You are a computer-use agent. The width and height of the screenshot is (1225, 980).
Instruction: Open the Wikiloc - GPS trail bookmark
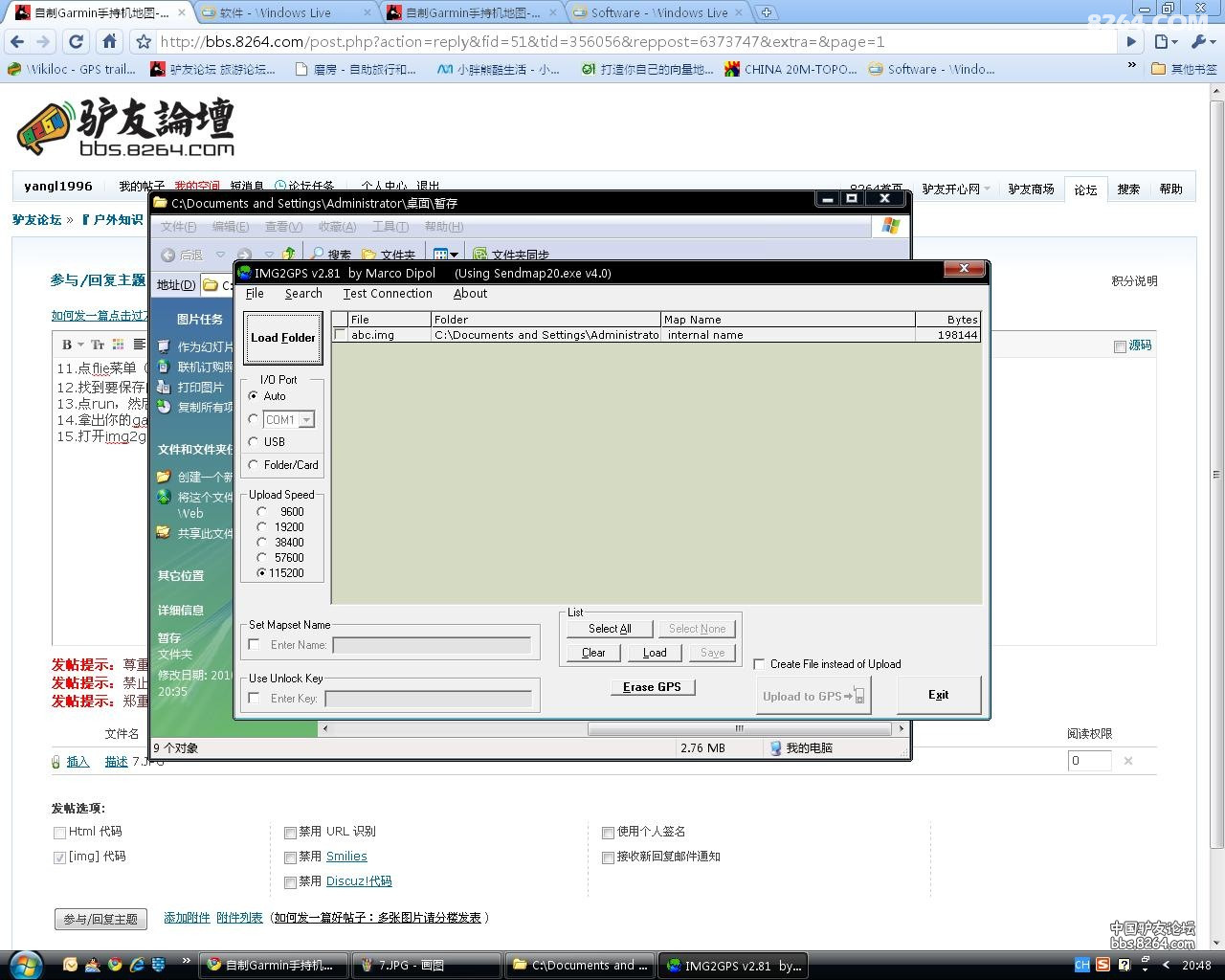point(72,69)
